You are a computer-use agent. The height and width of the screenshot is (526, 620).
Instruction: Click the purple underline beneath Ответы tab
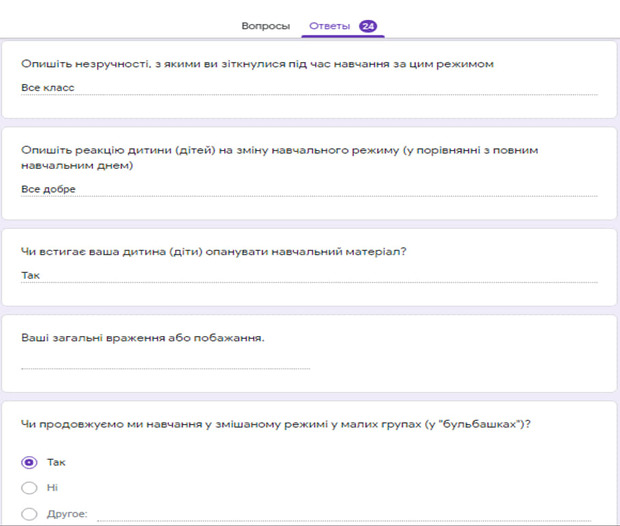343,37
